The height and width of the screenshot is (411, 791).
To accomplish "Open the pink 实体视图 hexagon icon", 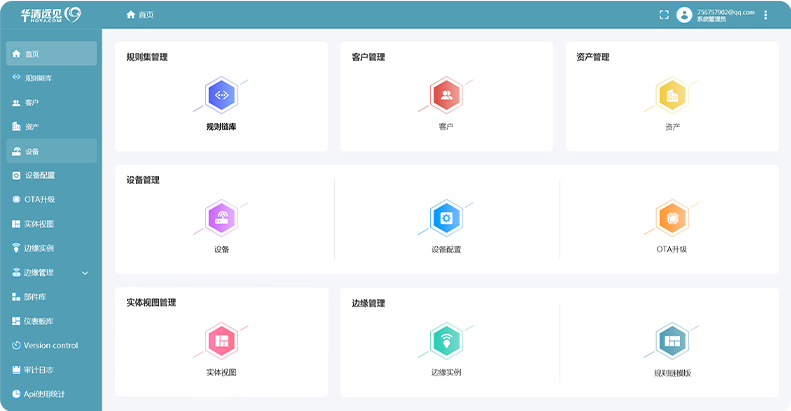I will [x=221, y=341].
